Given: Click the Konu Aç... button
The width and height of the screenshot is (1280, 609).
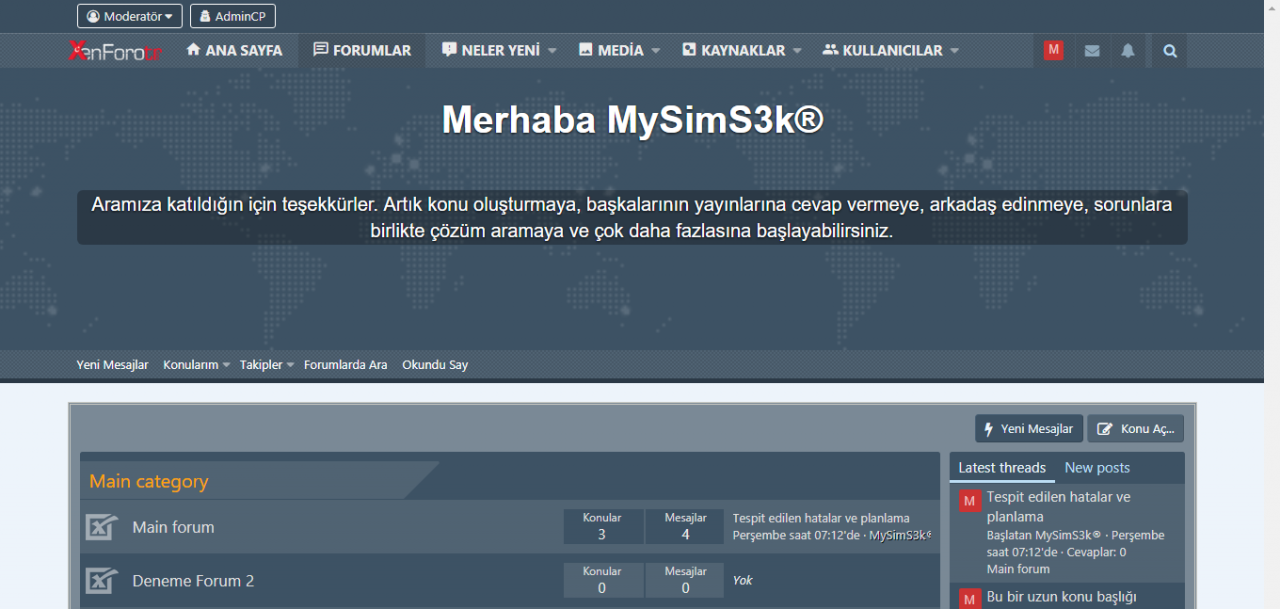Looking at the screenshot, I should [x=1136, y=429].
